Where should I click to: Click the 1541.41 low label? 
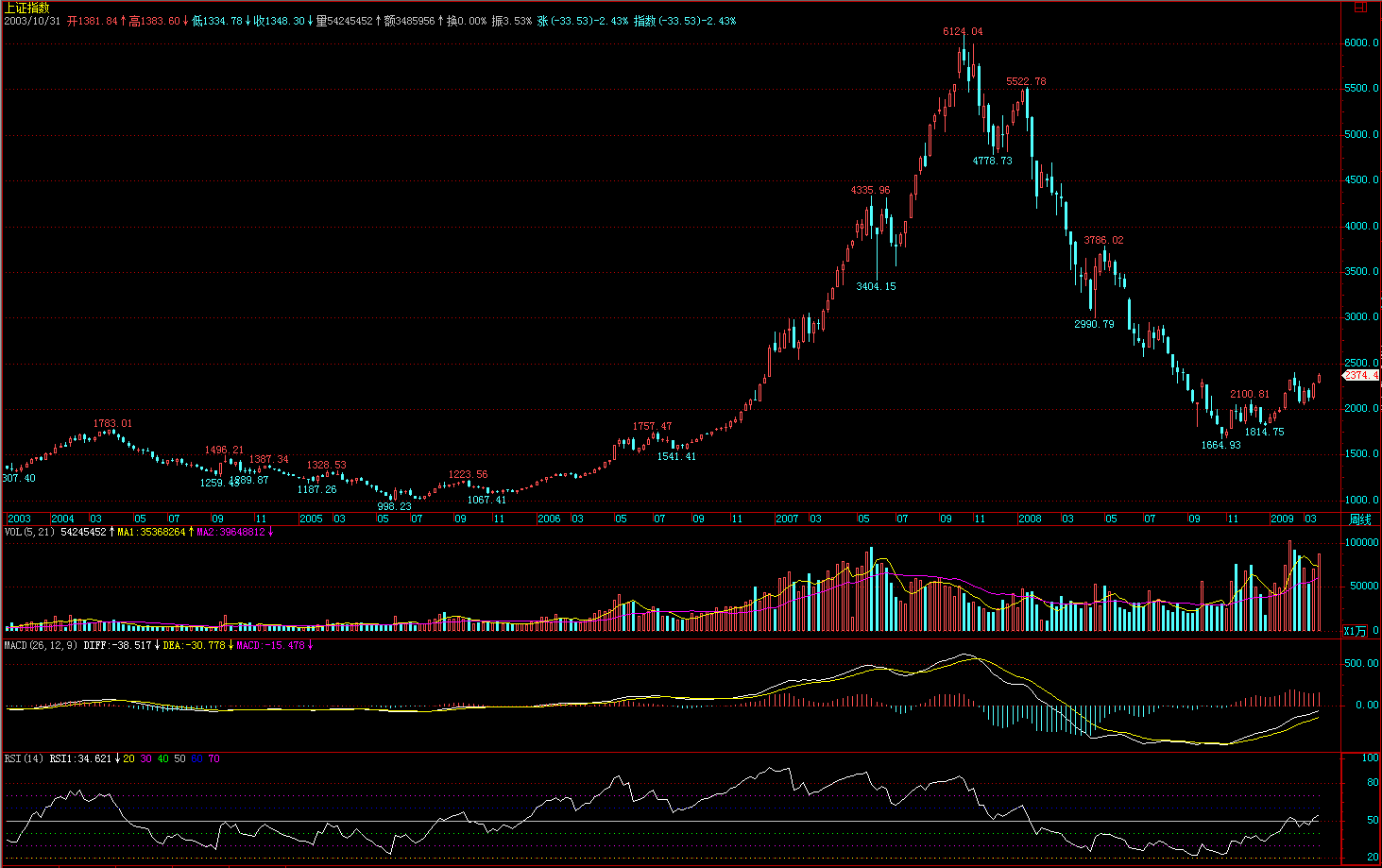[x=676, y=457]
